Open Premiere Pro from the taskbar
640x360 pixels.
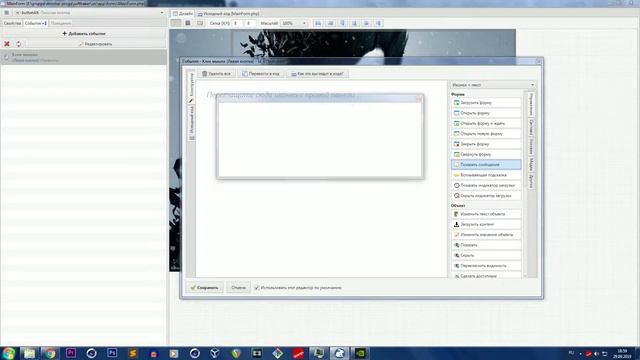coord(71,353)
